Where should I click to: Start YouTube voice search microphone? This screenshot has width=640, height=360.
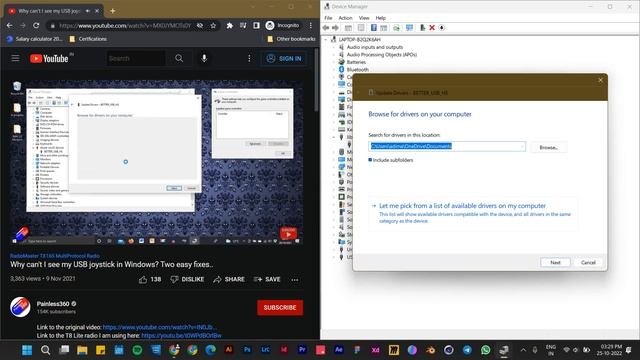click(204, 58)
